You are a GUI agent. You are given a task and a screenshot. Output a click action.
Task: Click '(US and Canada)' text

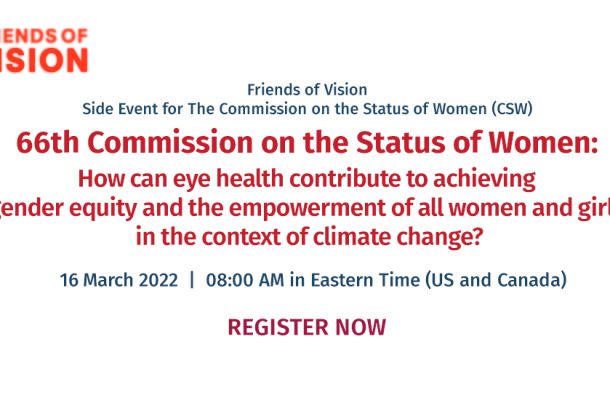click(x=496, y=280)
